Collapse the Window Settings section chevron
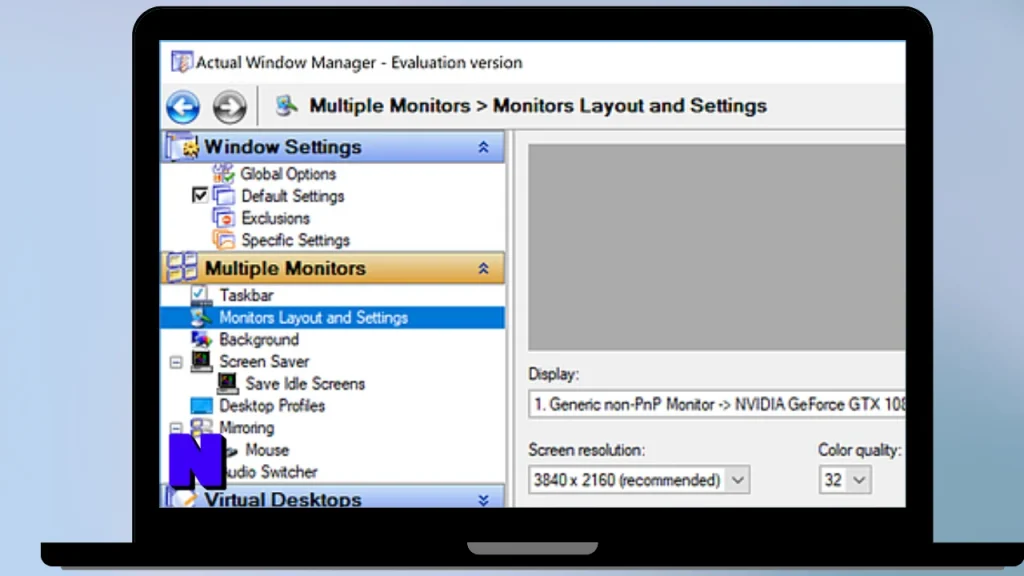The image size is (1024, 576). click(x=483, y=147)
